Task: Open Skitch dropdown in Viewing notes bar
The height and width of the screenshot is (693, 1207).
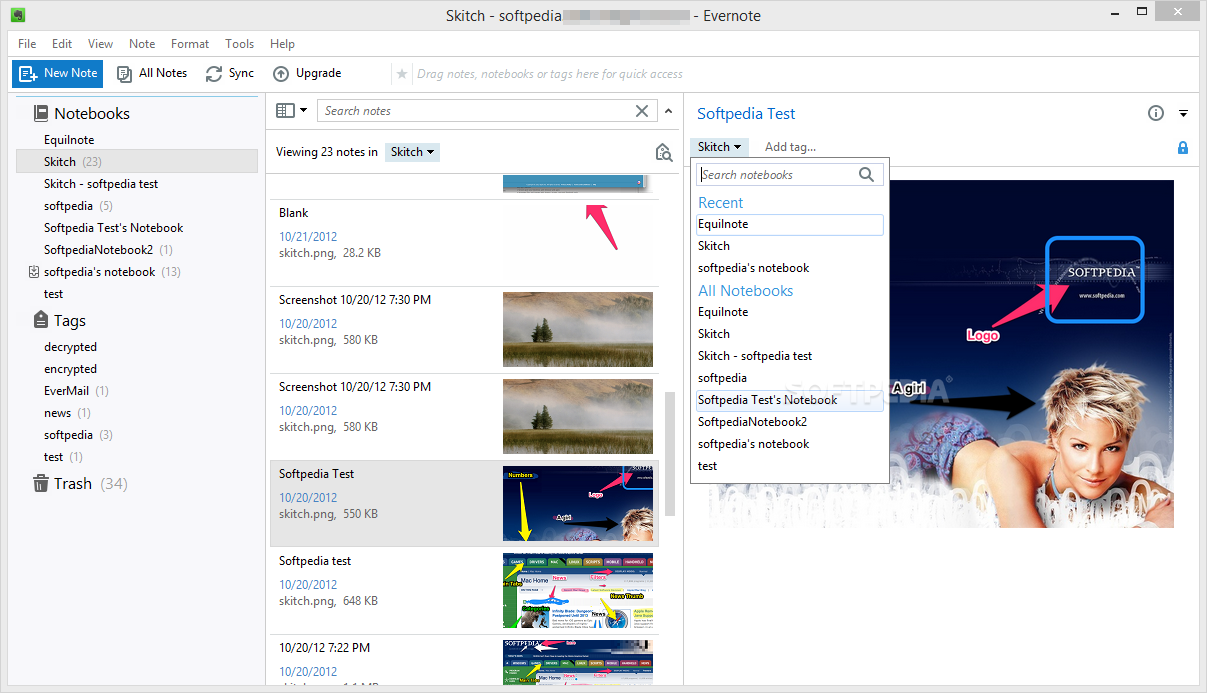Action: (413, 152)
